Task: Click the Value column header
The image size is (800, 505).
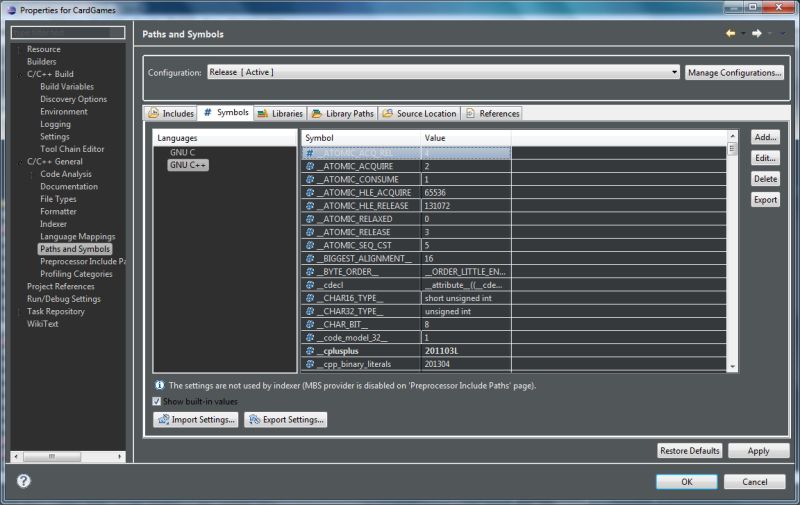Action: click(466, 138)
